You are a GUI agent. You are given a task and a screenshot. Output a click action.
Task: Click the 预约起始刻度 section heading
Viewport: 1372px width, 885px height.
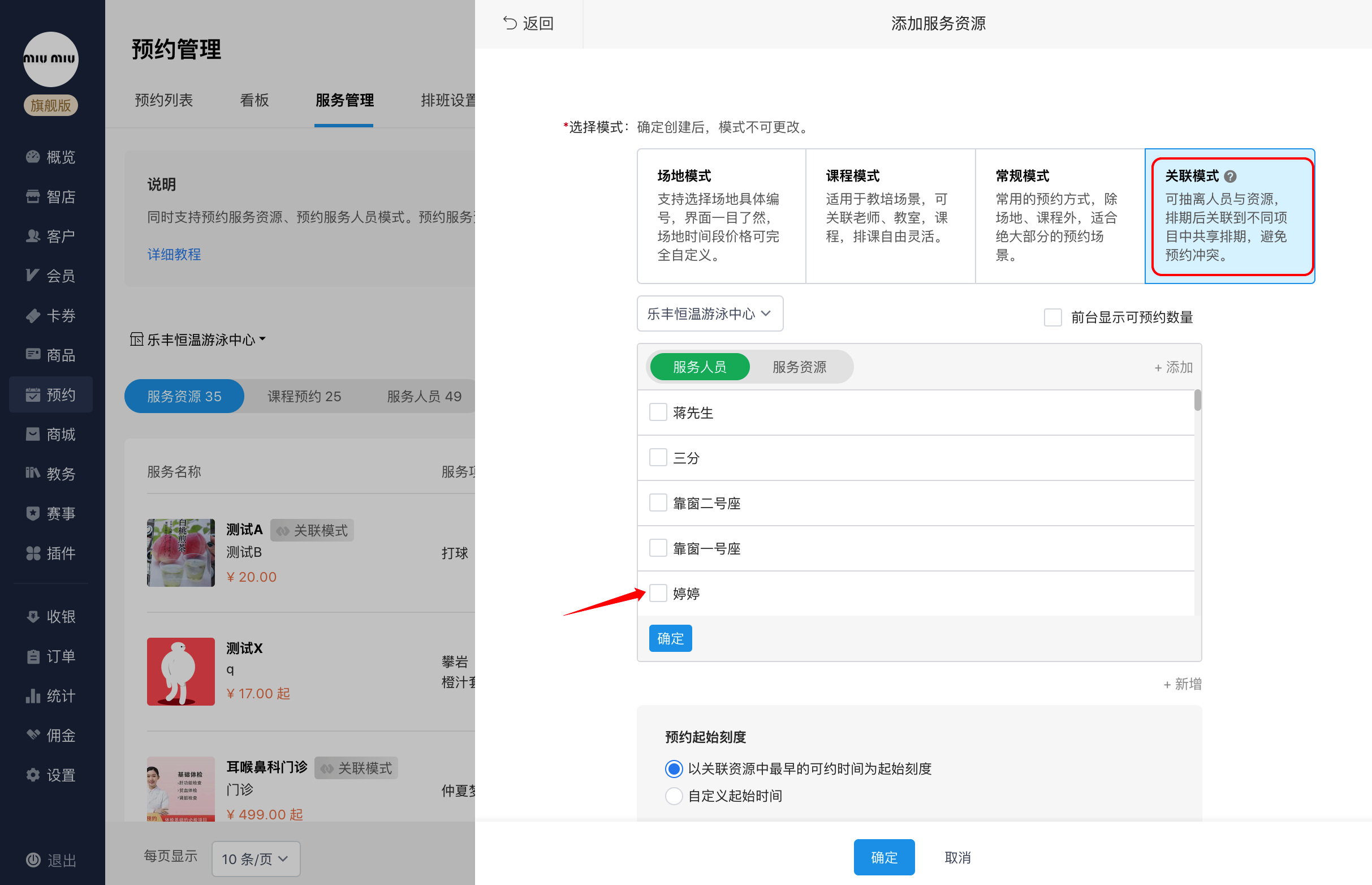point(705,737)
